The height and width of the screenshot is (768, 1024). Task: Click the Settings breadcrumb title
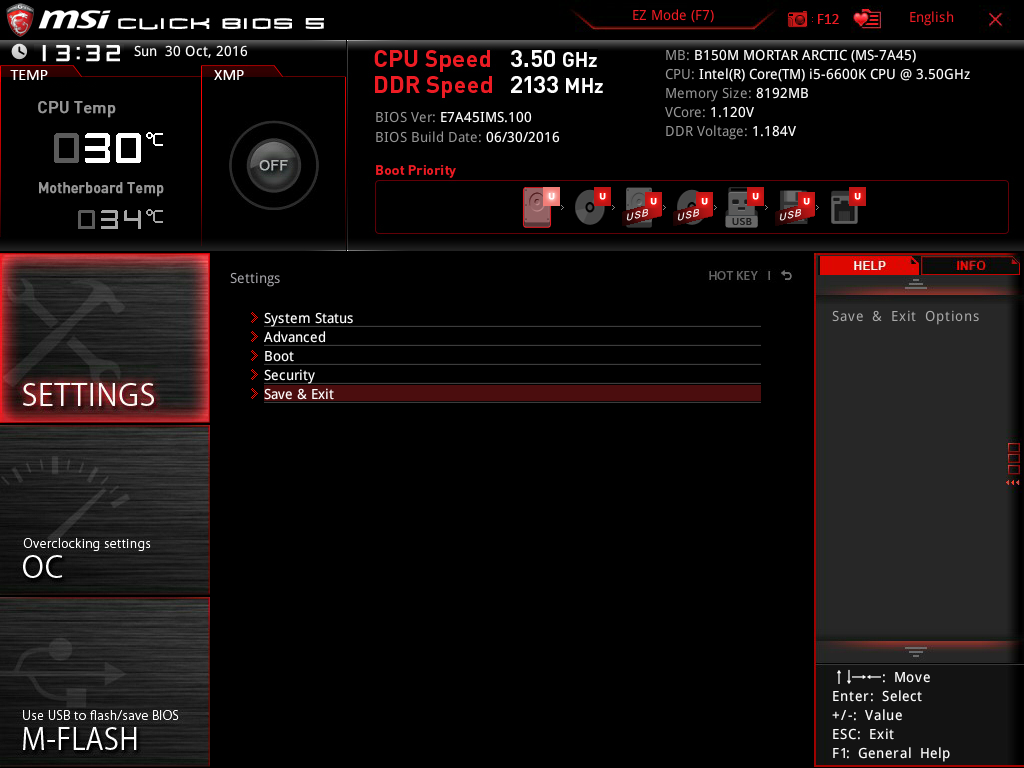[x=255, y=278]
